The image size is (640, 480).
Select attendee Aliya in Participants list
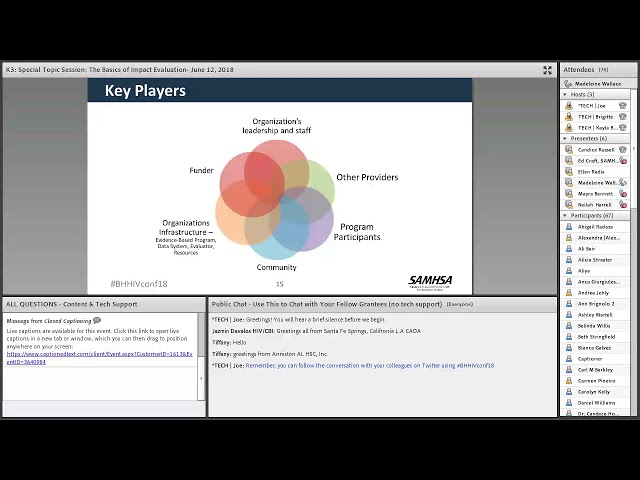pos(595,271)
